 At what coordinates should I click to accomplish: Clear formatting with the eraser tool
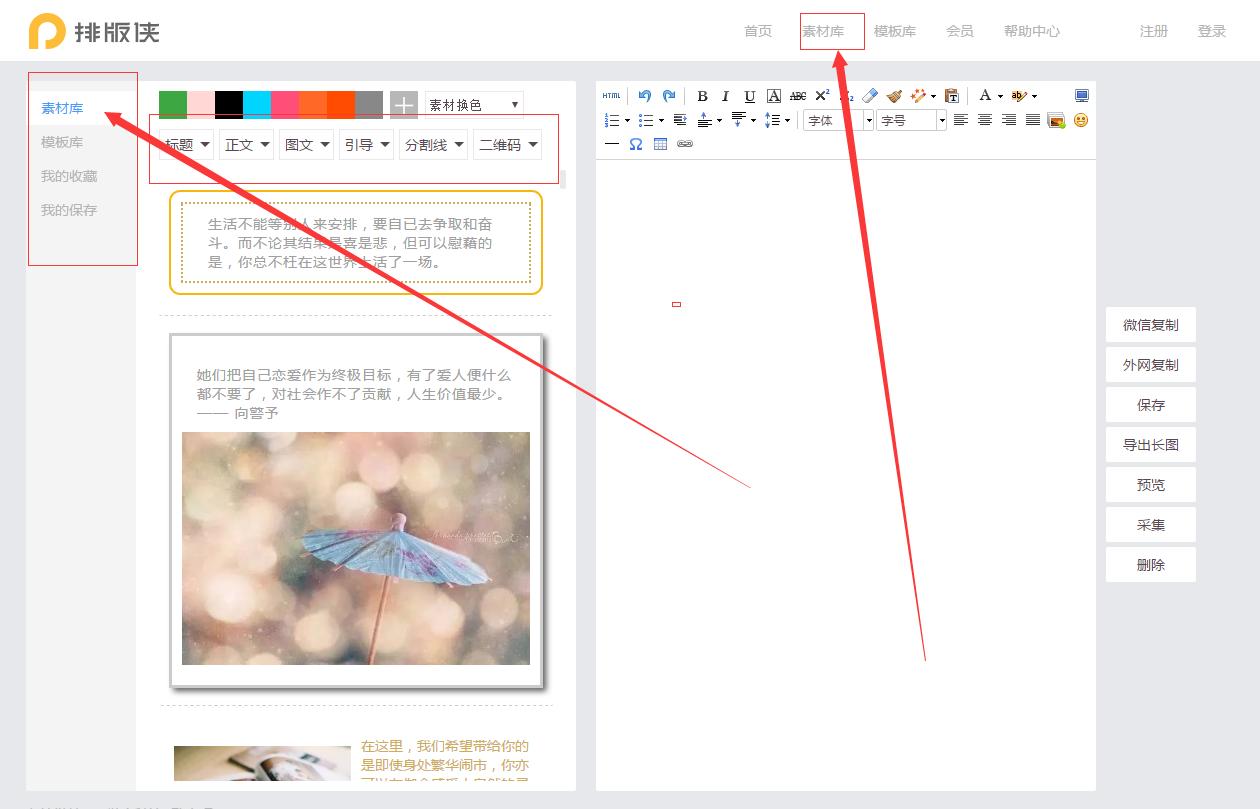click(x=868, y=95)
